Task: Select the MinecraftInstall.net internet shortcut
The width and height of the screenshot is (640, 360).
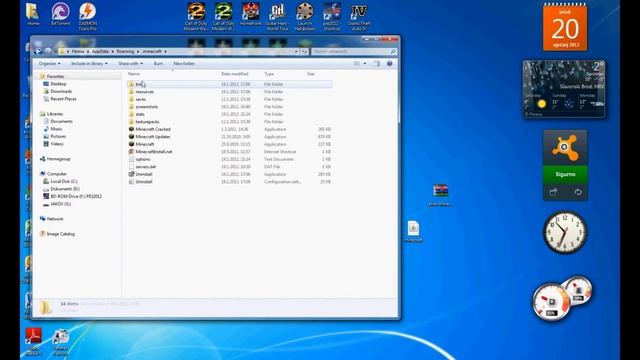Action: tap(230, 151)
